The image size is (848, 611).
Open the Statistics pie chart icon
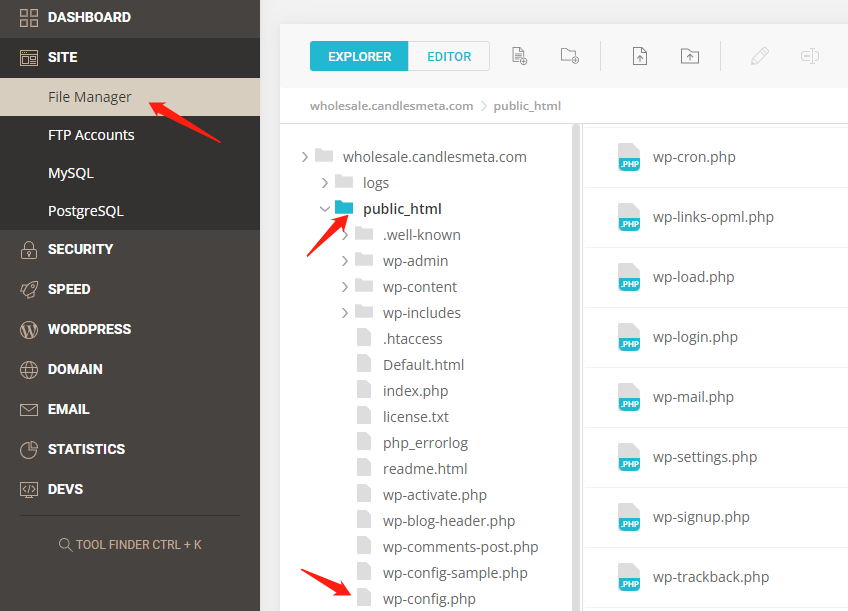[29, 450]
